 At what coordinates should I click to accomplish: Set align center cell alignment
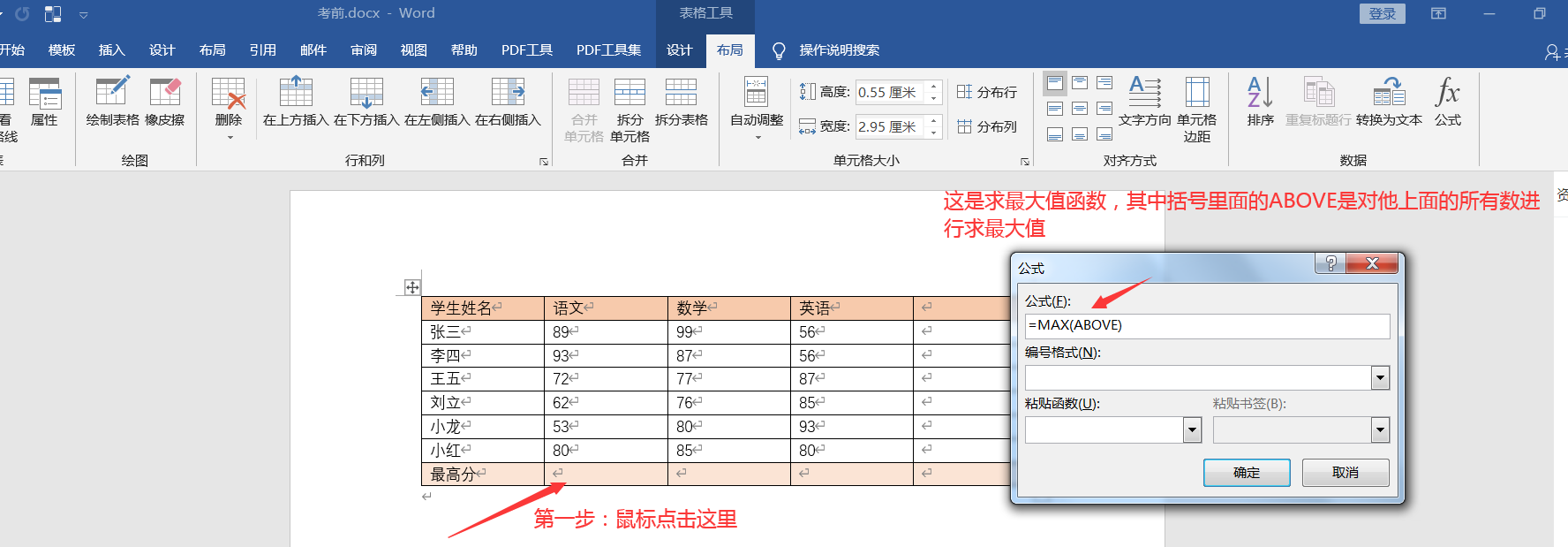click(1080, 109)
